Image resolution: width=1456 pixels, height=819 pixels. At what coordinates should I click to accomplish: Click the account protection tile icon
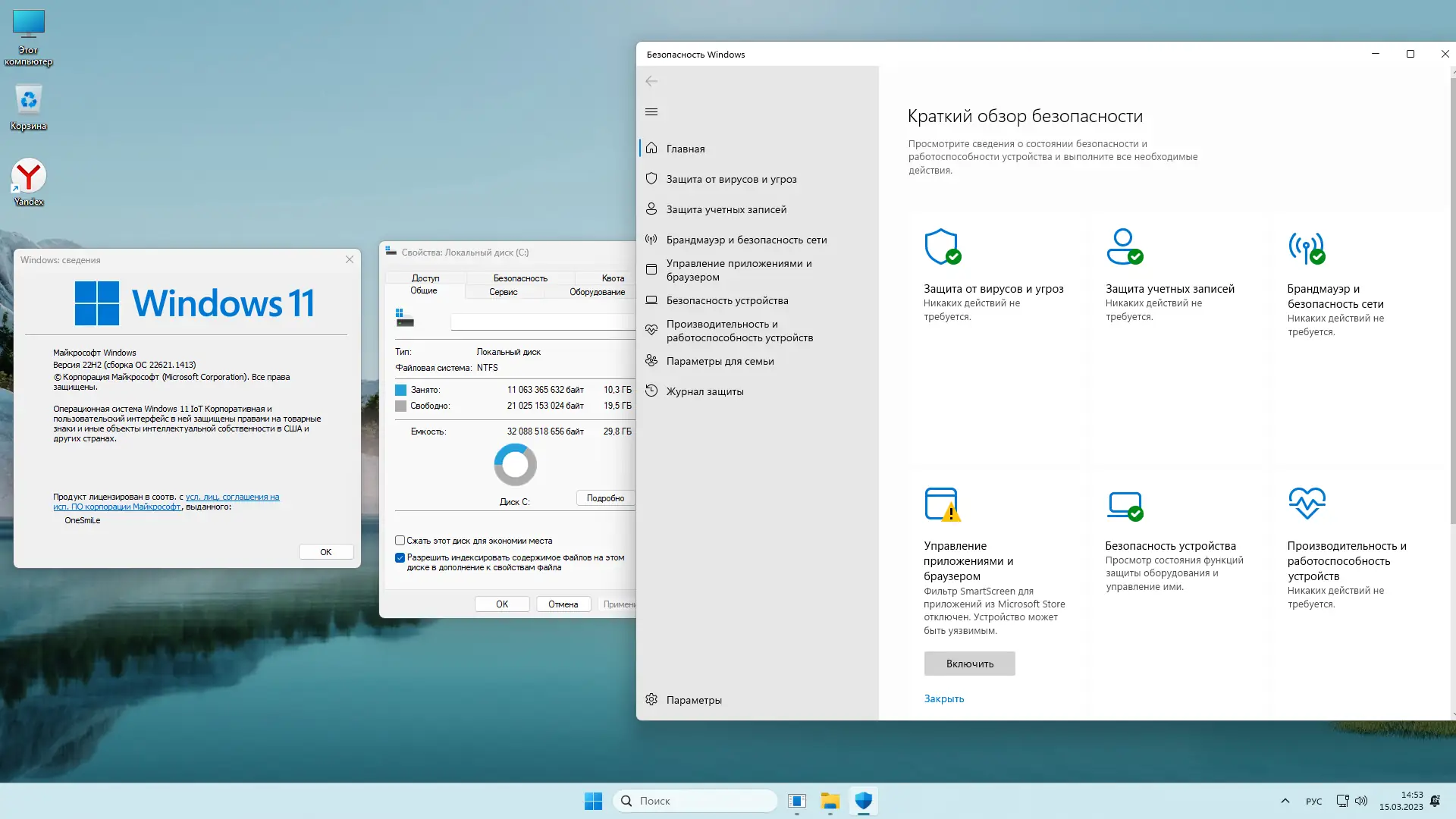[1124, 246]
